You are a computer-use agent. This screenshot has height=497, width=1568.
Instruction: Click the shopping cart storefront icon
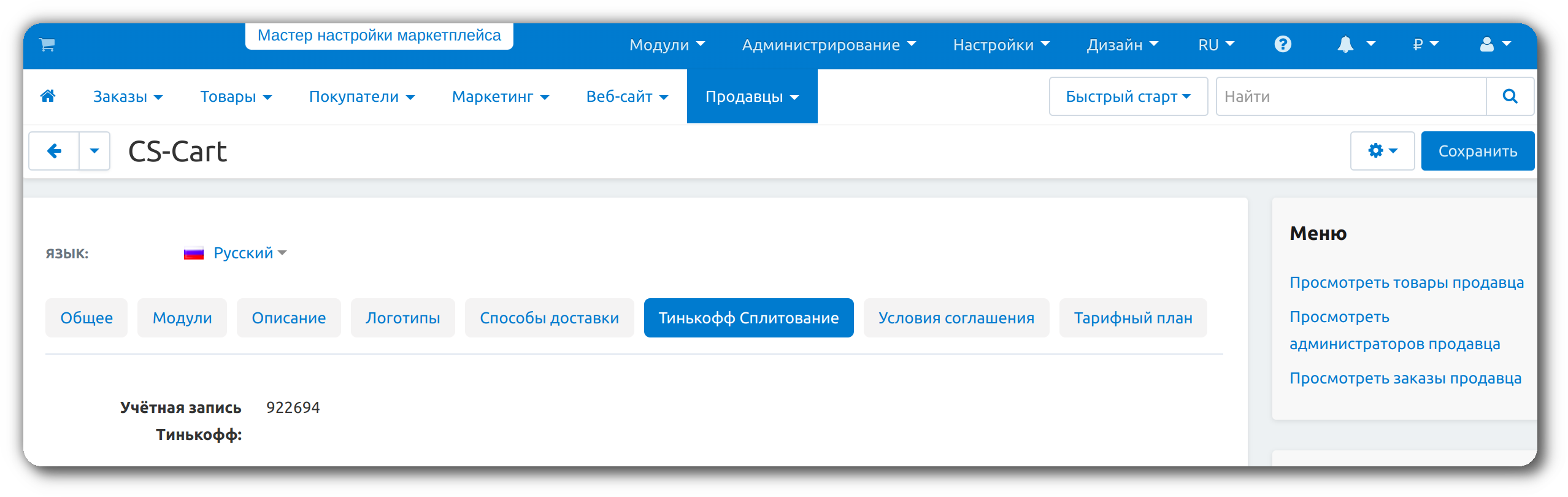(47, 45)
